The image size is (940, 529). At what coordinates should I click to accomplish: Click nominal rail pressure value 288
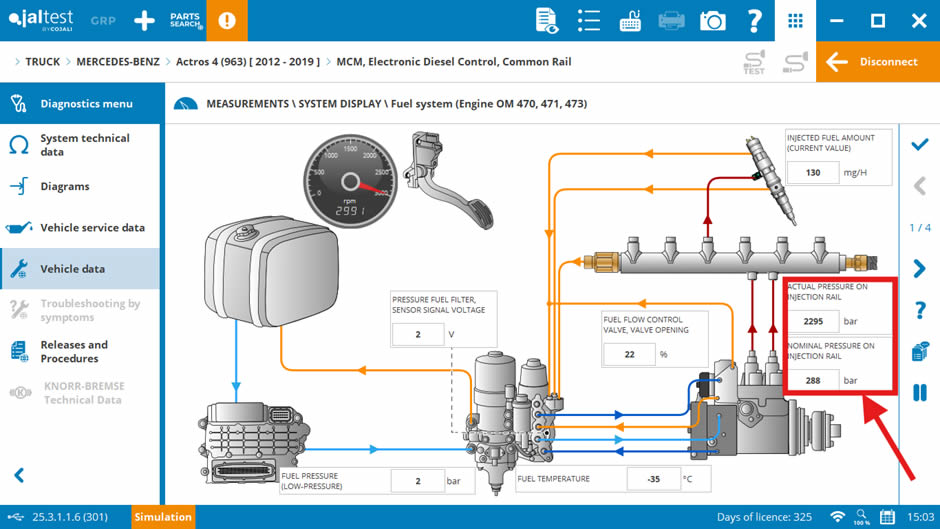813,380
